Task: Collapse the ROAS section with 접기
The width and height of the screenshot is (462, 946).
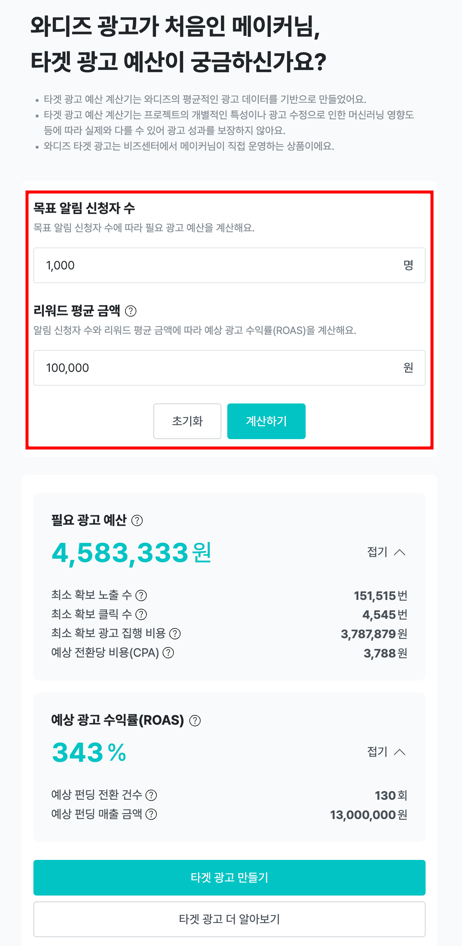Action: click(x=377, y=752)
